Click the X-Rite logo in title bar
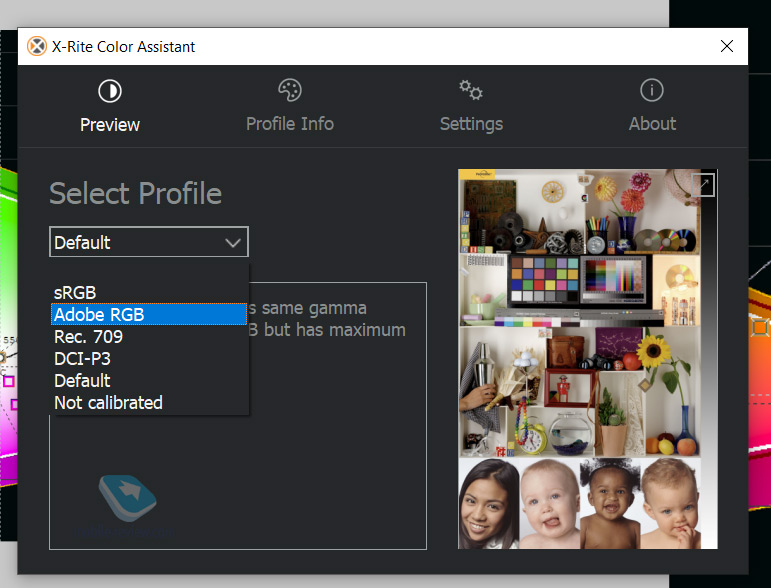 (x=36, y=46)
